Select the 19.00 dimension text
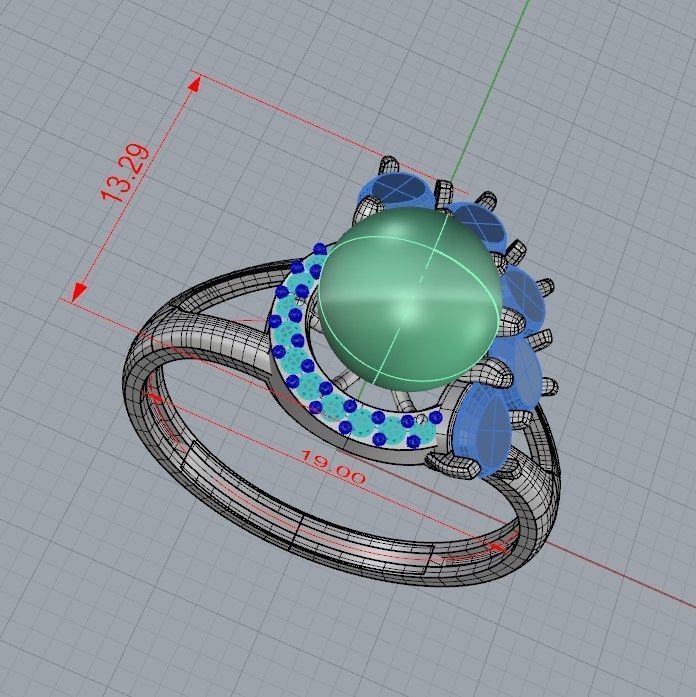Image resolution: width=696 pixels, height=697 pixels. click(x=333, y=468)
